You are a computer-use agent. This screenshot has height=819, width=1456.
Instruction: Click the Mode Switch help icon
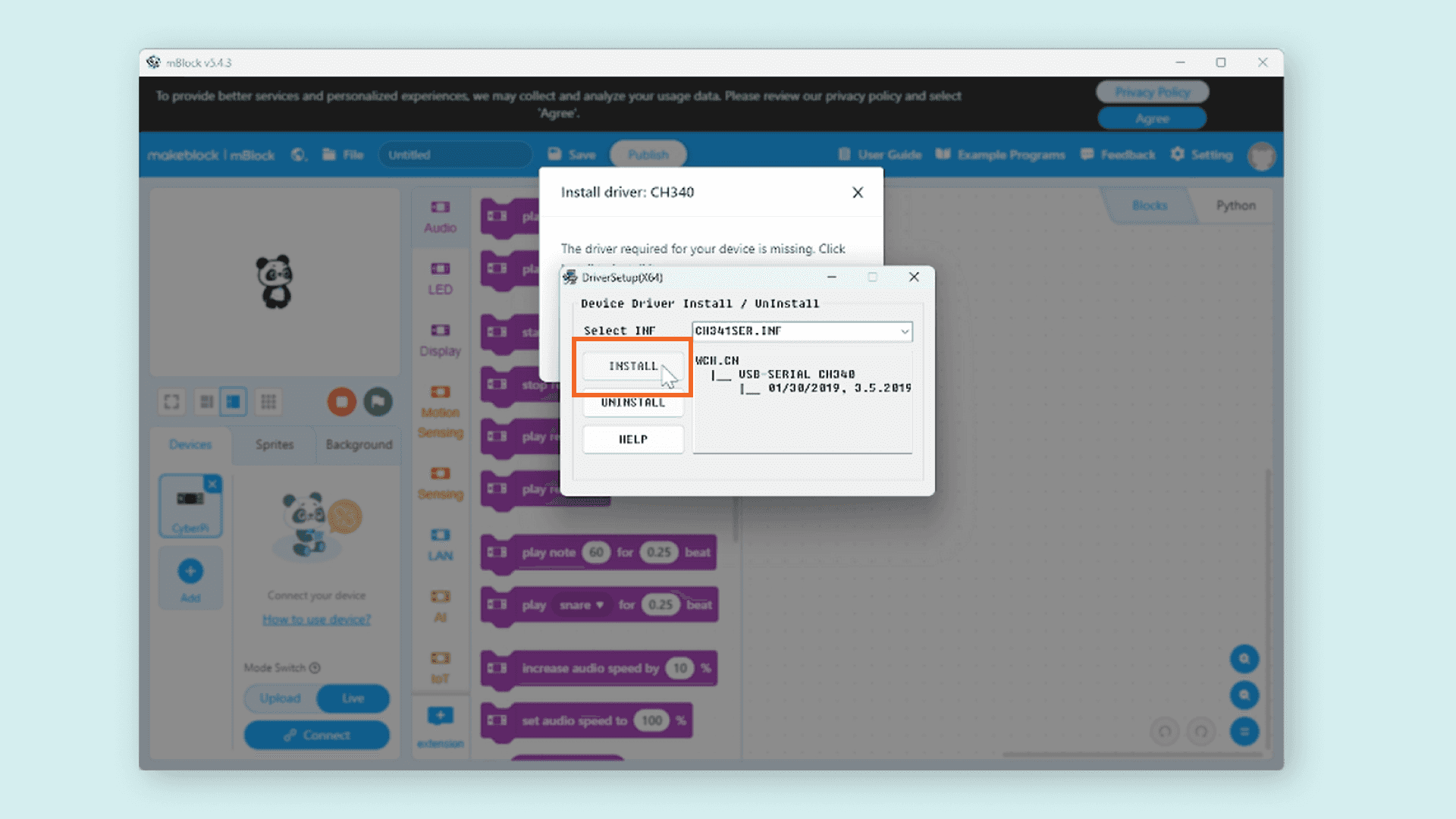click(x=315, y=668)
